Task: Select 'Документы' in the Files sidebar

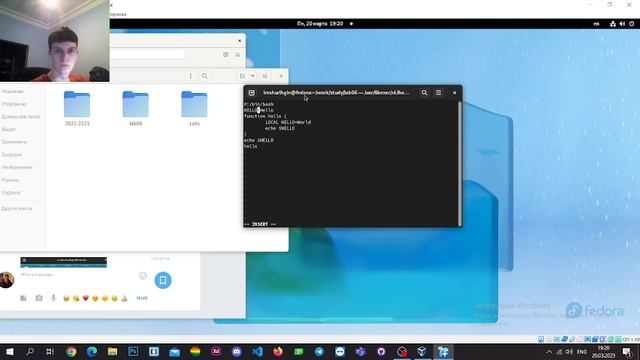Action: click(14, 142)
